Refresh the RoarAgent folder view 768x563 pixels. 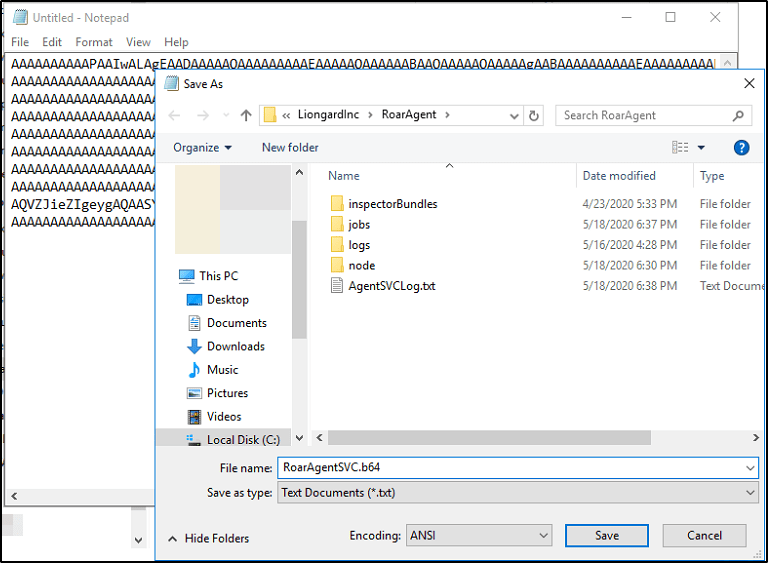[534, 115]
